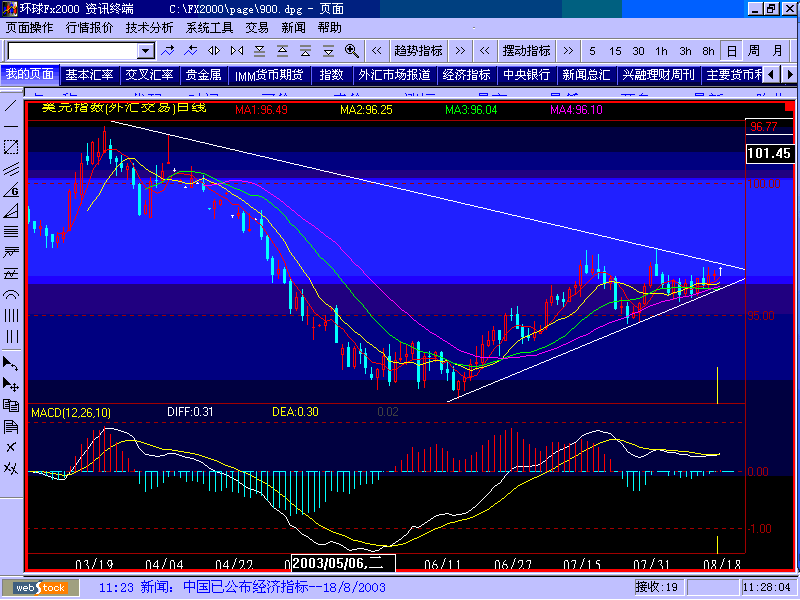
Task: Open the 系统工具 menu
Action: pyautogui.click(x=209, y=28)
